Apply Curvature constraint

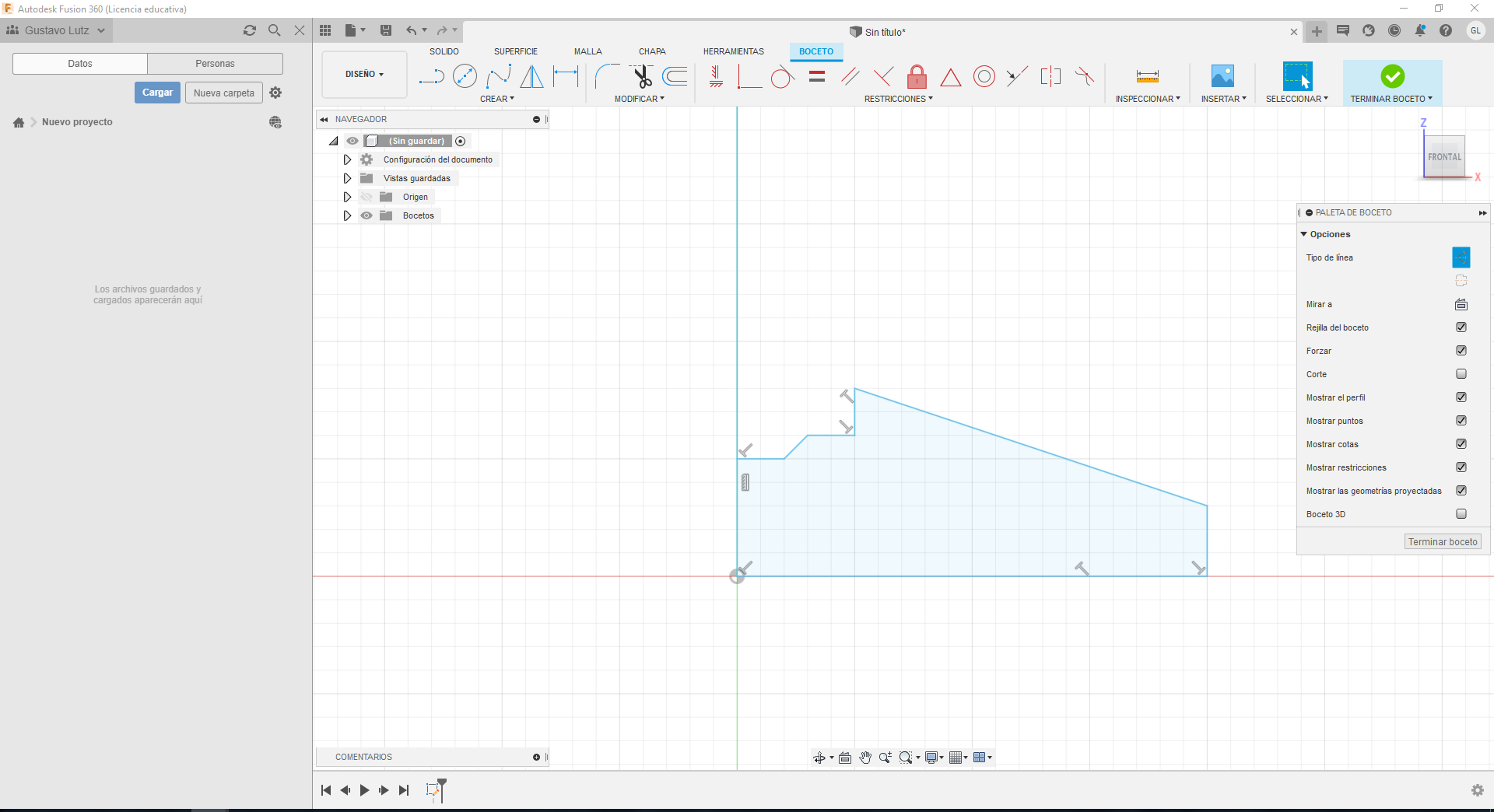tap(1084, 76)
